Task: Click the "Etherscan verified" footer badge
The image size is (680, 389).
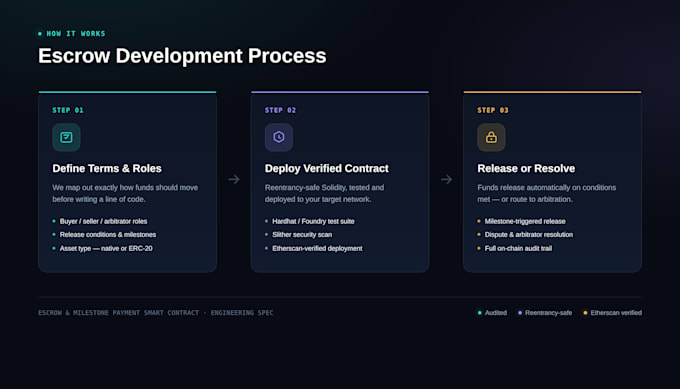Action: click(x=612, y=313)
